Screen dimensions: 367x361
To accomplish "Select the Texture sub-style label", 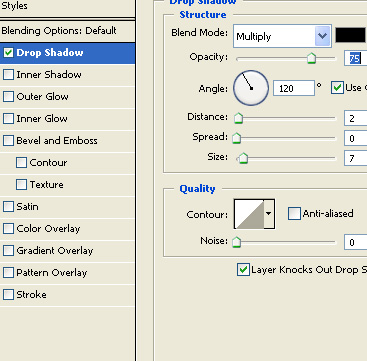I will (x=46, y=185).
